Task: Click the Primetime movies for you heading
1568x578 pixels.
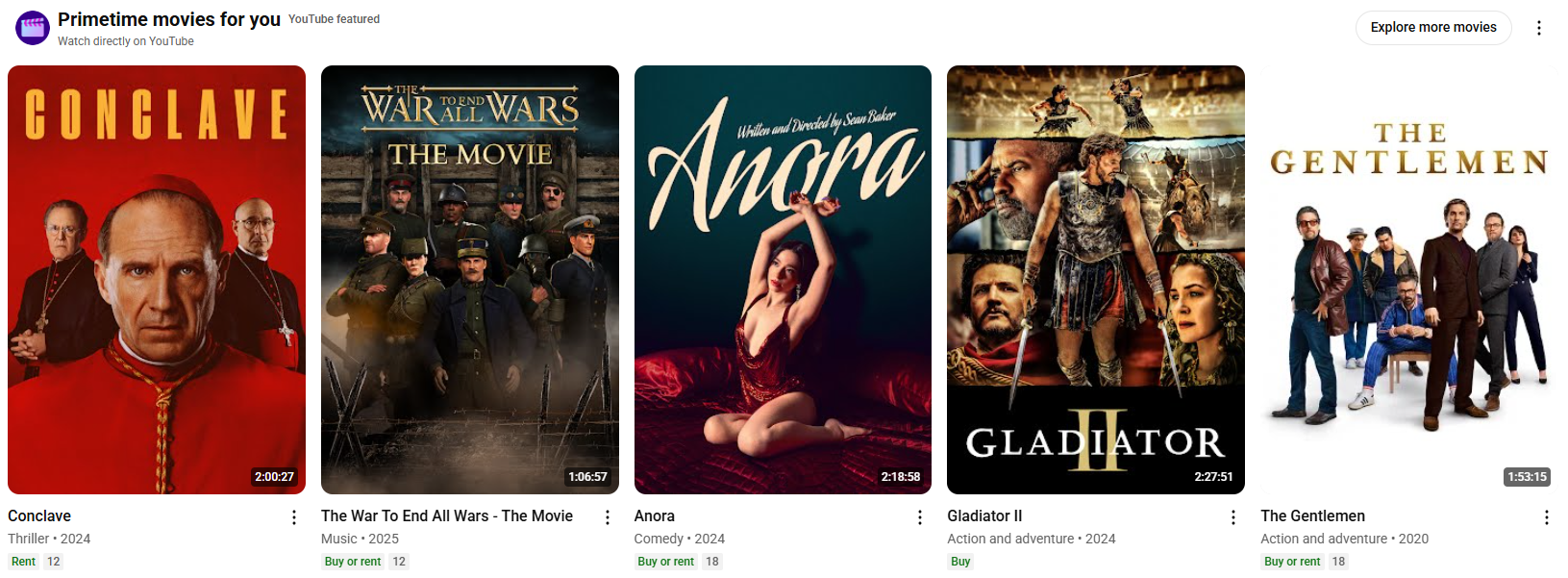Action: [169, 19]
